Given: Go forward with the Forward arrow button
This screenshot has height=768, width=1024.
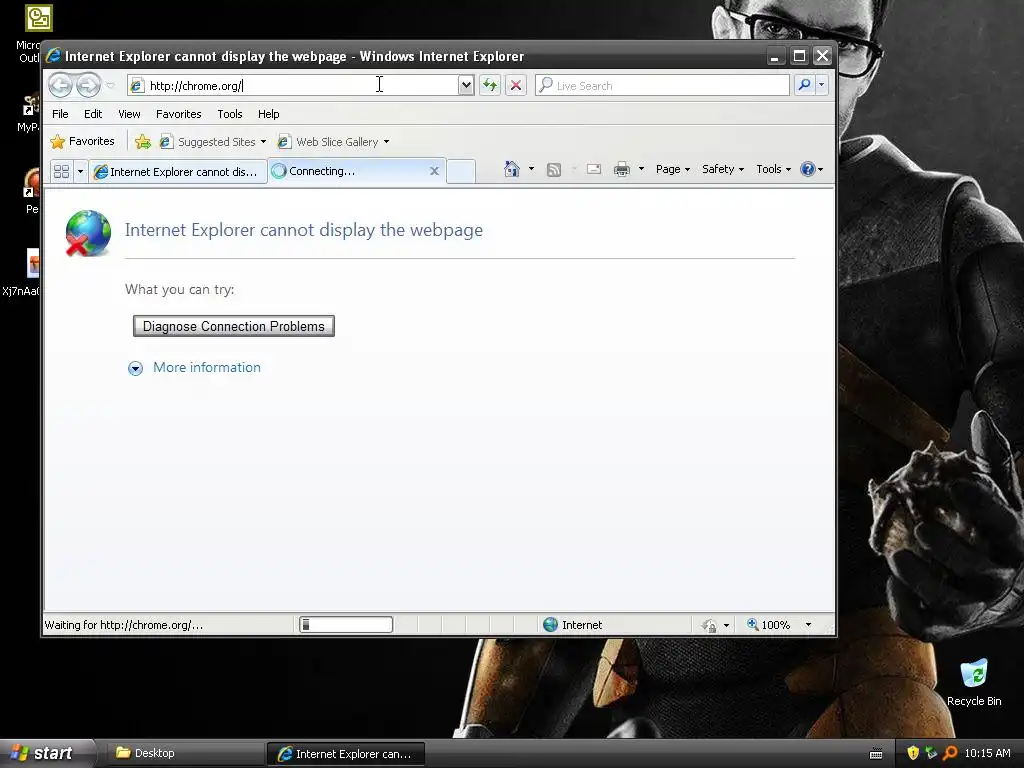Looking at the screenshot, I should click(x=88, y=85).
